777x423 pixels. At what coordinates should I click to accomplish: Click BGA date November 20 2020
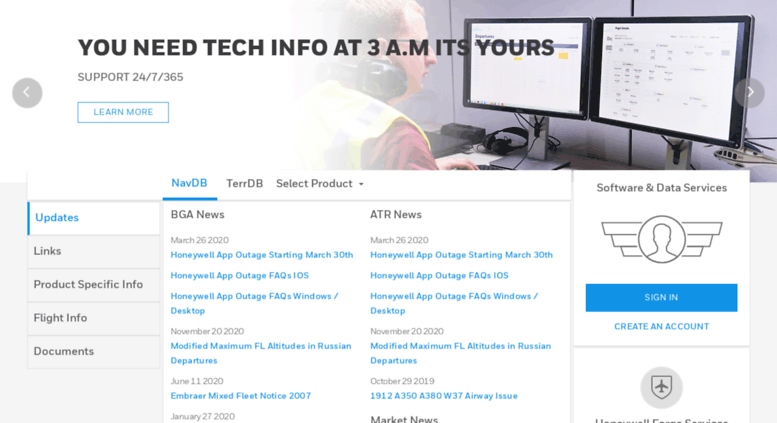tap(207, 331)
